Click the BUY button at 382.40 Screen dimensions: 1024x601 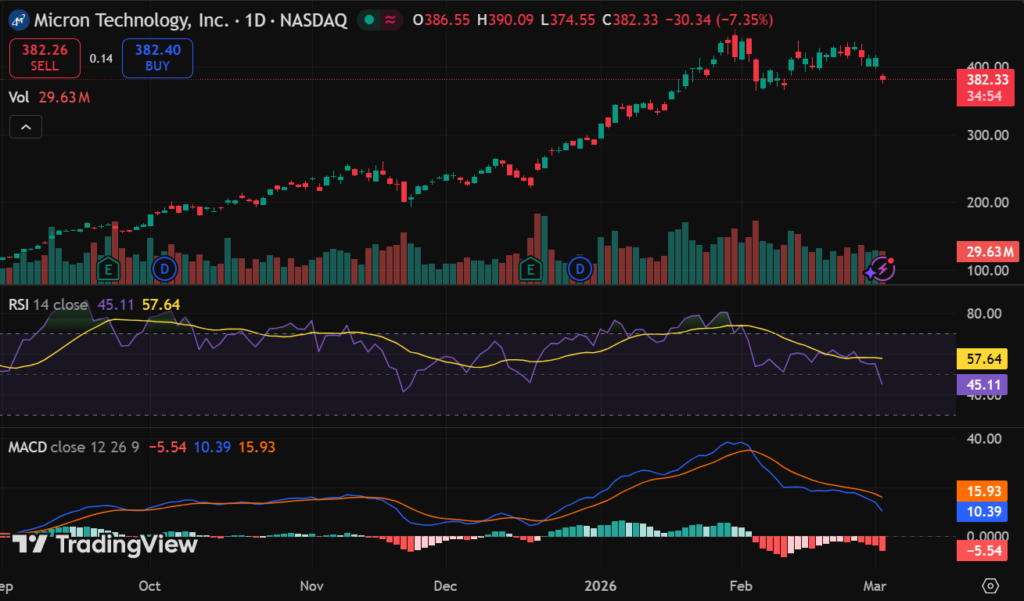coord(157,58)
